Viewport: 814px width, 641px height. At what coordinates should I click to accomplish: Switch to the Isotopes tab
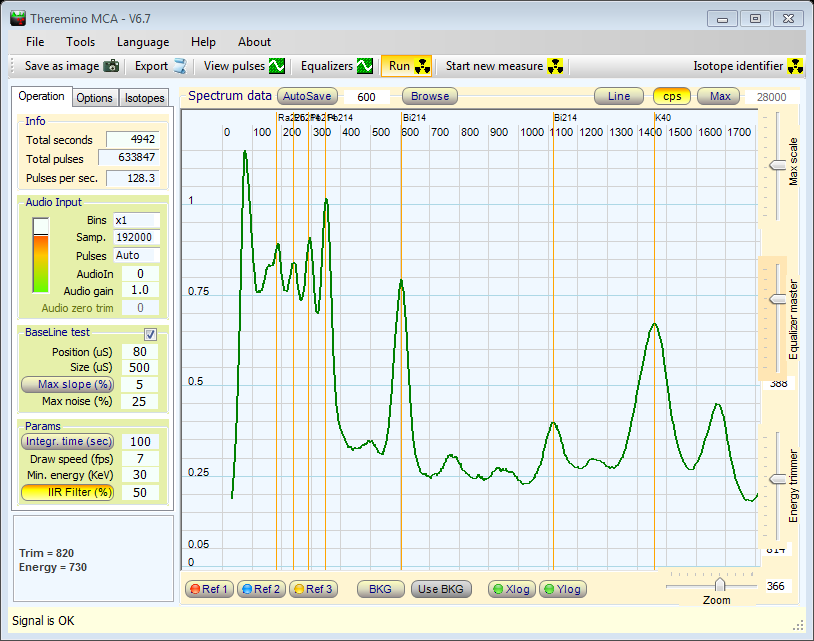coord(144,98)
